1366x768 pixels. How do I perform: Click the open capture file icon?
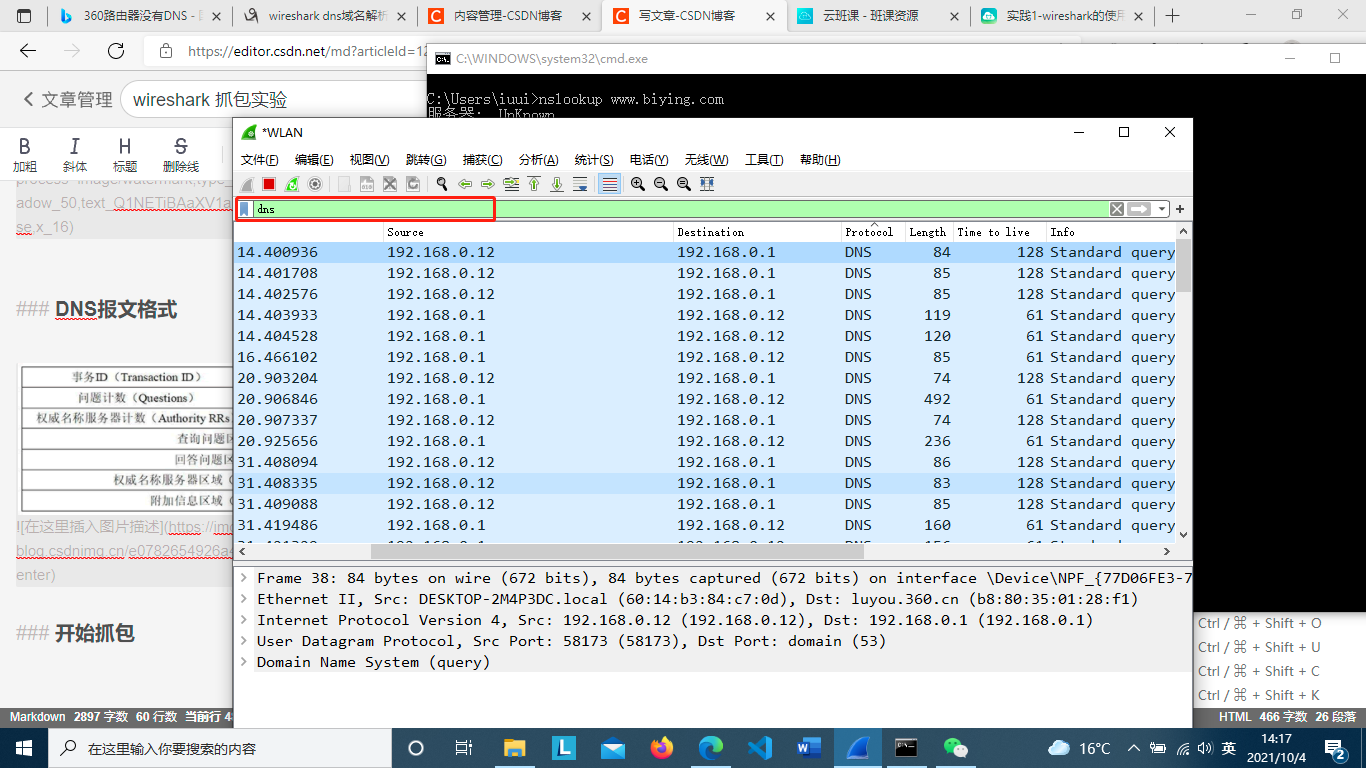344,184
